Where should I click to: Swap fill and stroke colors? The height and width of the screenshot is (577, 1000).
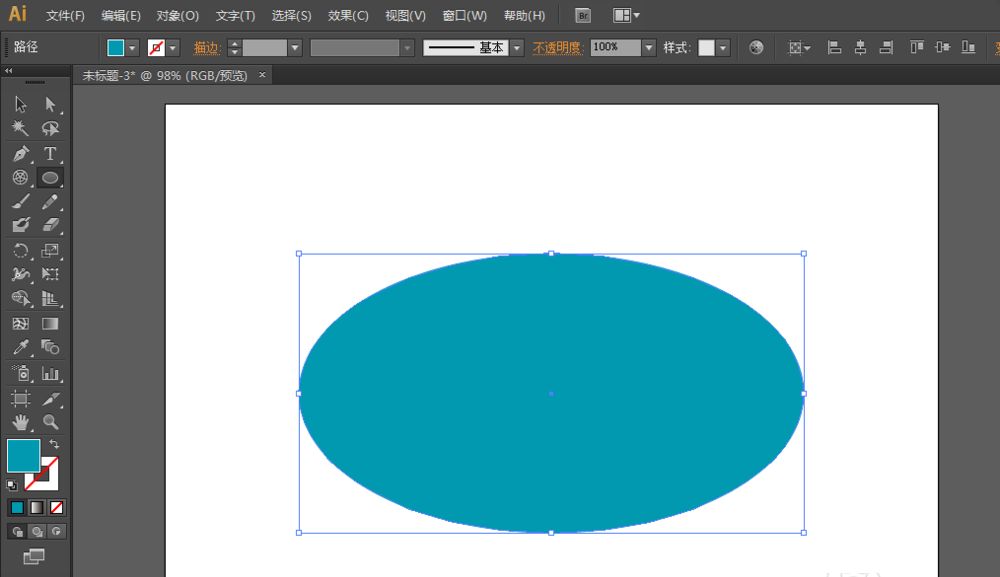pos(54,444)
